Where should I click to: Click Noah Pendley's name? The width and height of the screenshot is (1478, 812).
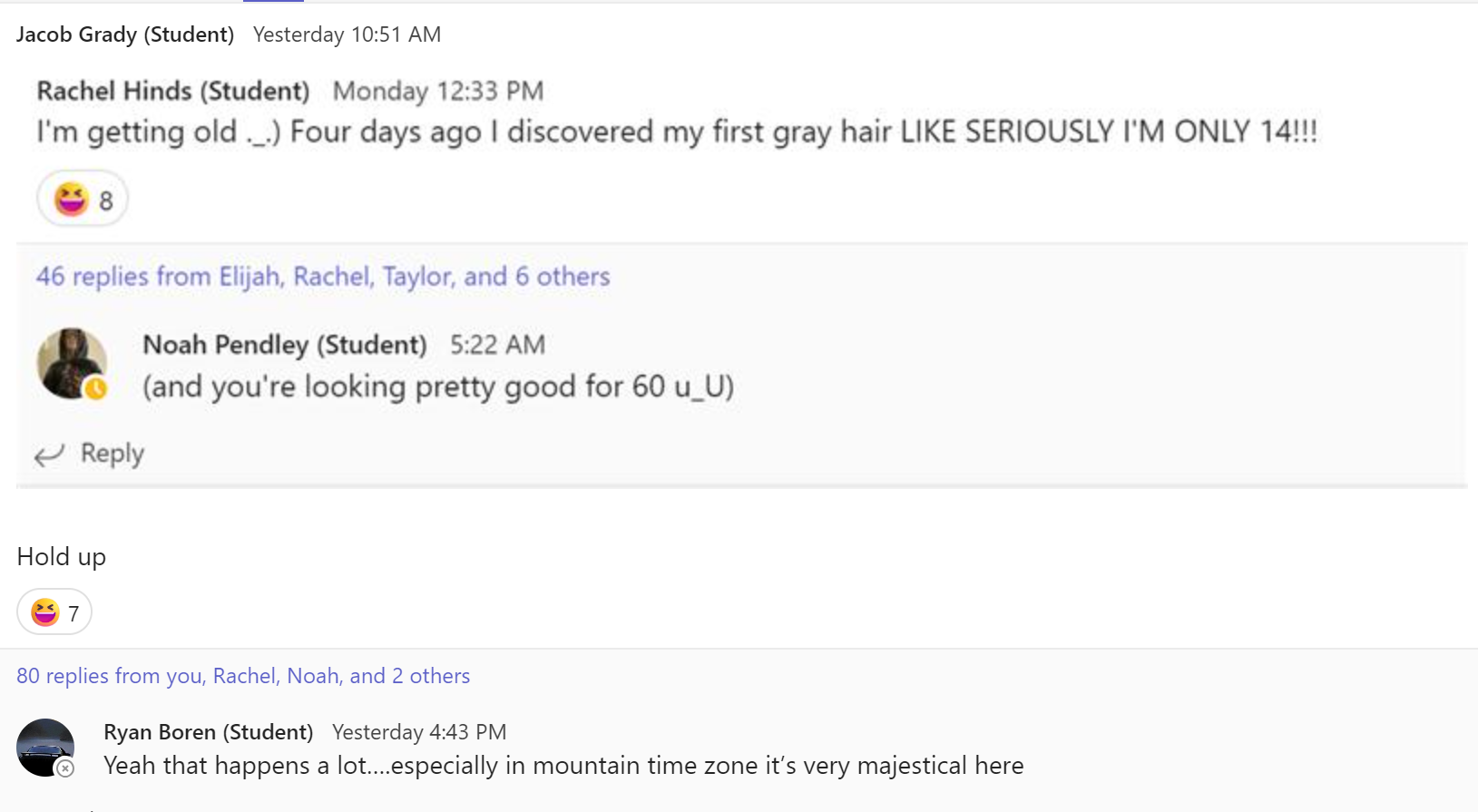[285, 345]
